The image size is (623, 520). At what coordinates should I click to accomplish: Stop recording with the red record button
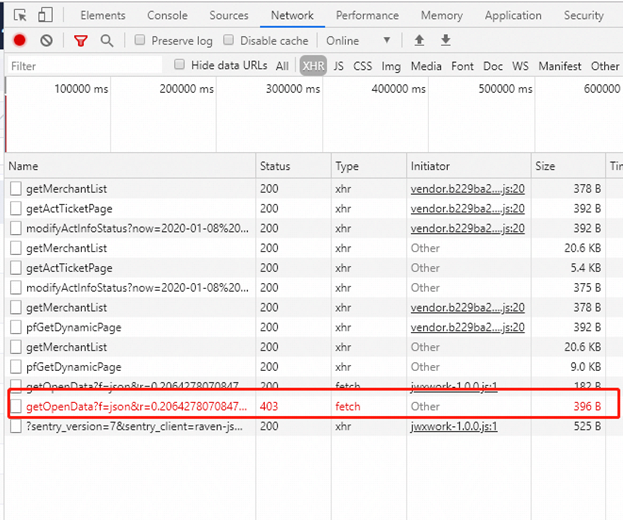pos(19,40)
